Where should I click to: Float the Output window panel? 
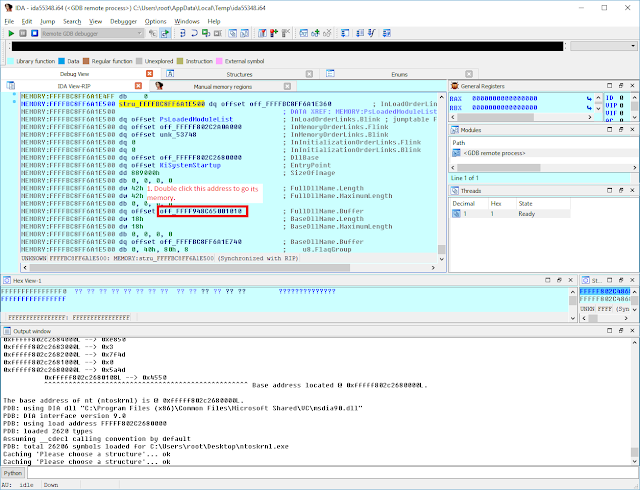click(x=621, y=330)
